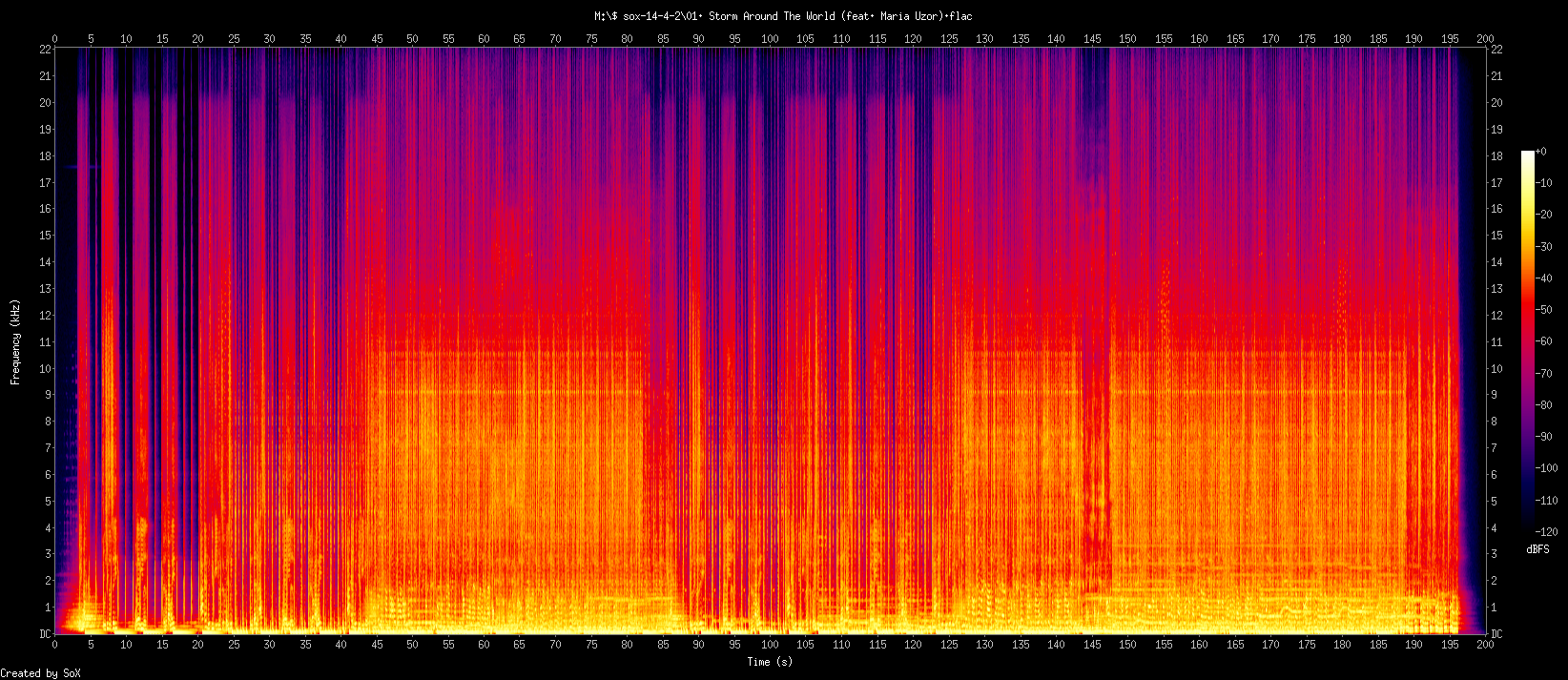
Task: Click the '-110' value on the dBFS scale
Action: click(1547, 500)
